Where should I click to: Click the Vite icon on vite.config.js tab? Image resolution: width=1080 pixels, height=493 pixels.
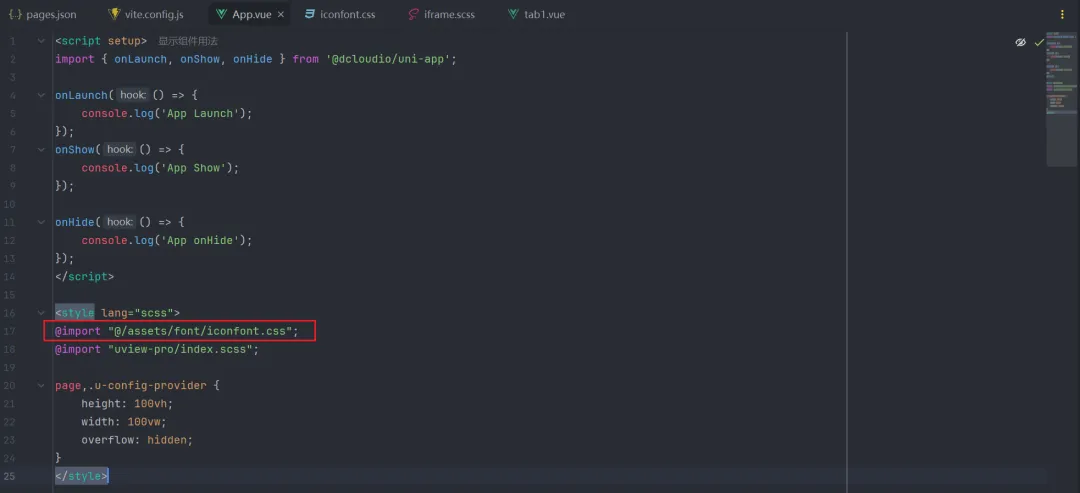(114, 14)
